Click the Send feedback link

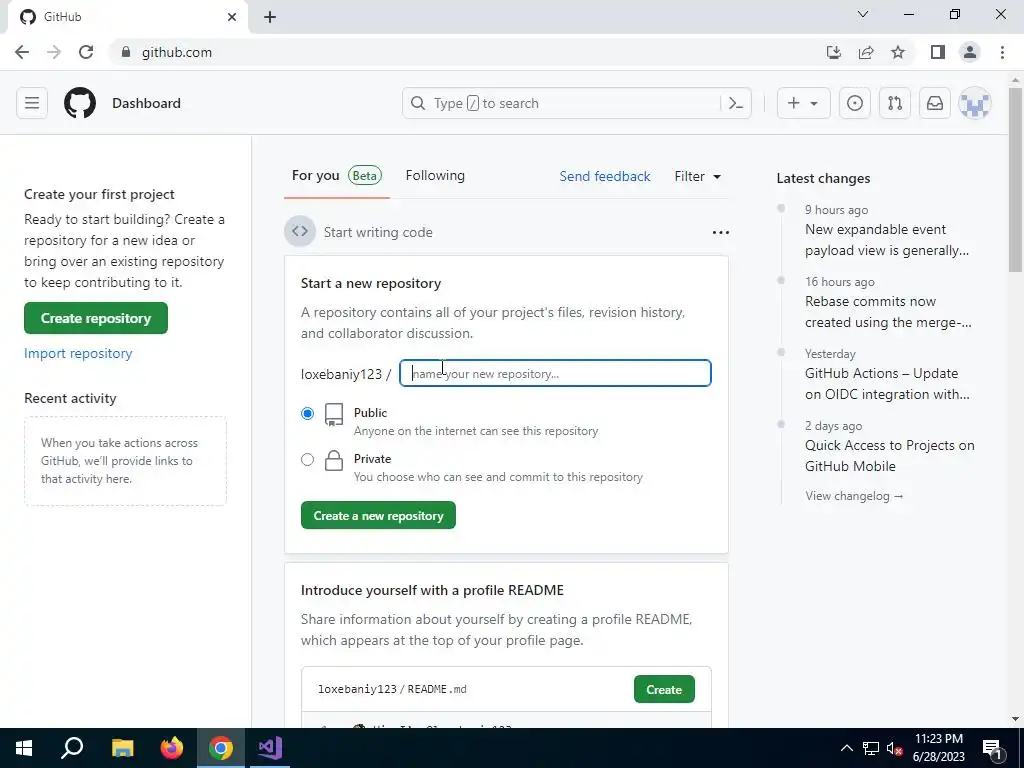605,176
